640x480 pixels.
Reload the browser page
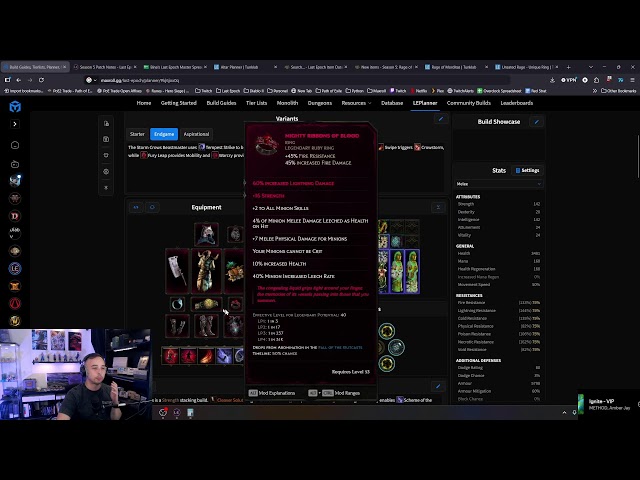pos(41,80)
